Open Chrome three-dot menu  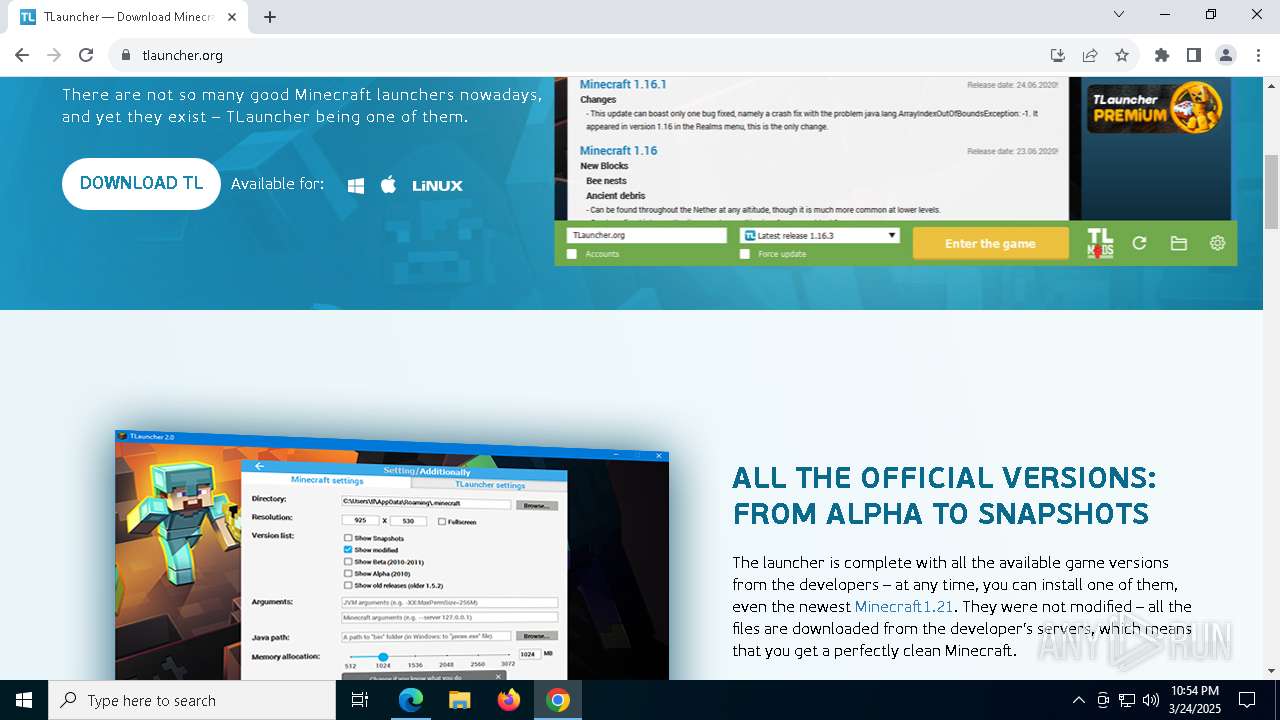1258,55
